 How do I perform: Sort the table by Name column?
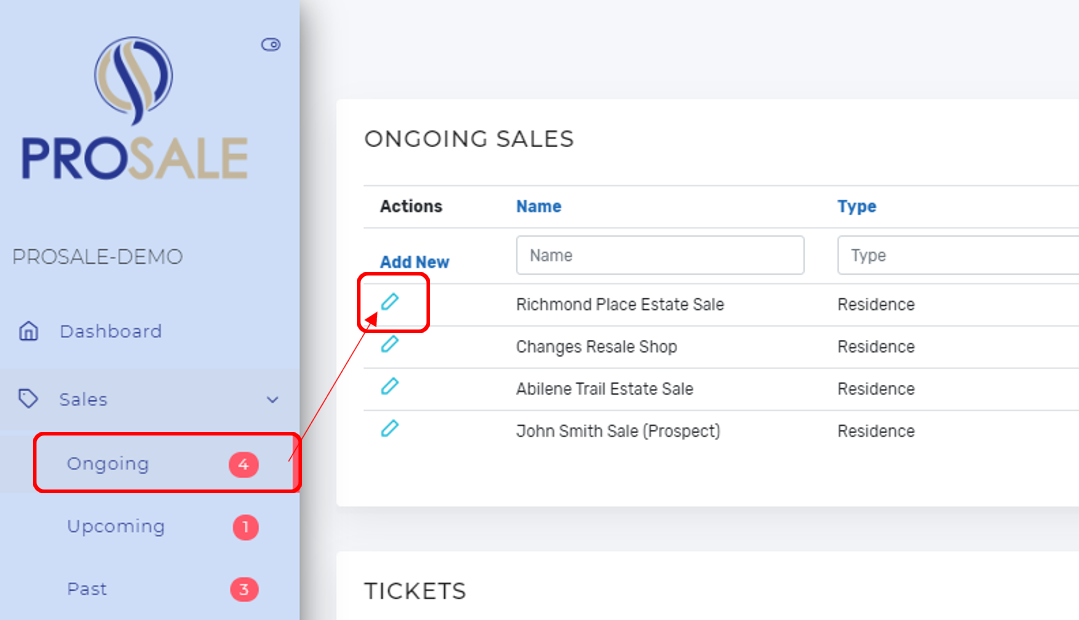pos(539,206)
